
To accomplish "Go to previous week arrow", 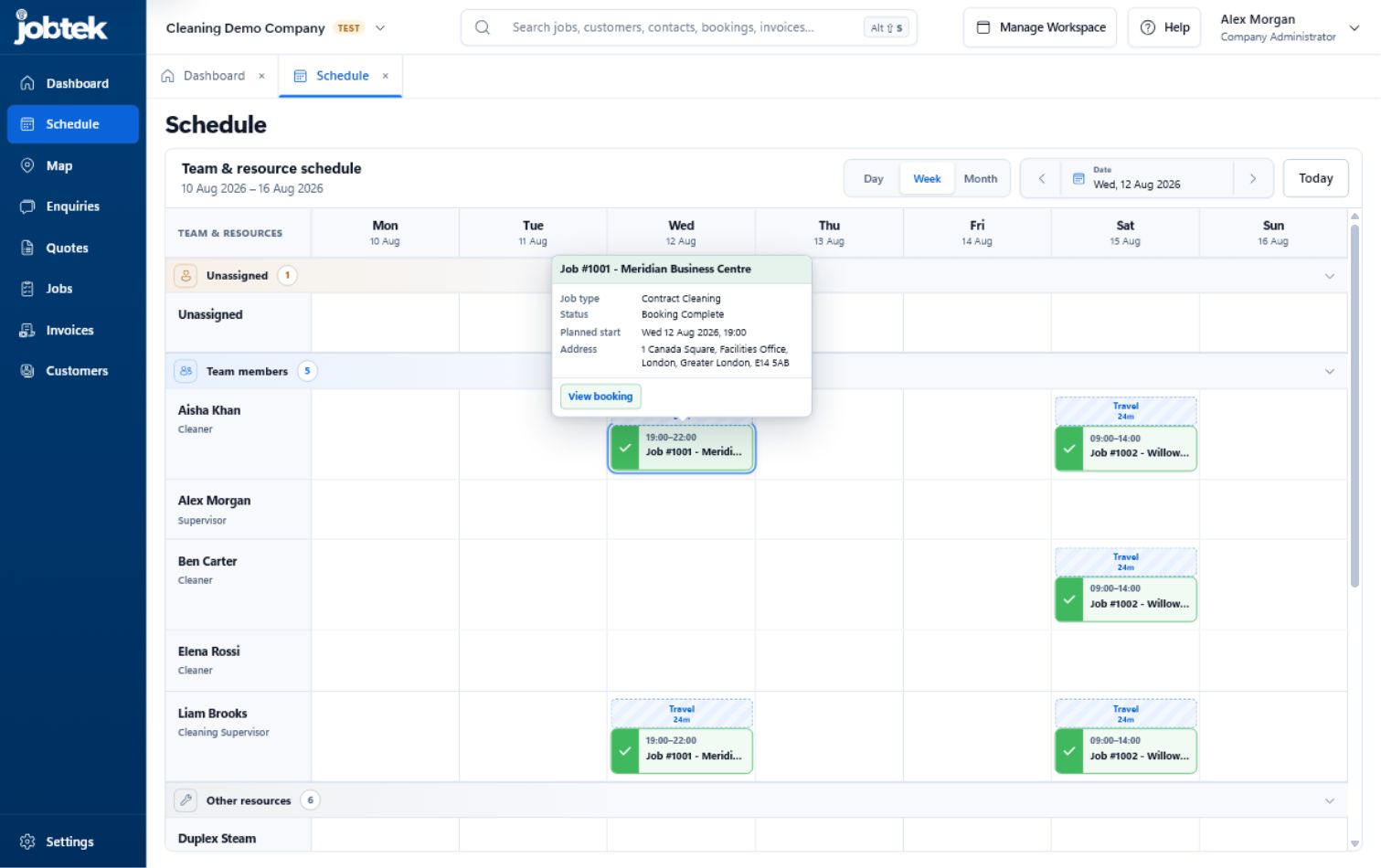I will [1041, 178].
